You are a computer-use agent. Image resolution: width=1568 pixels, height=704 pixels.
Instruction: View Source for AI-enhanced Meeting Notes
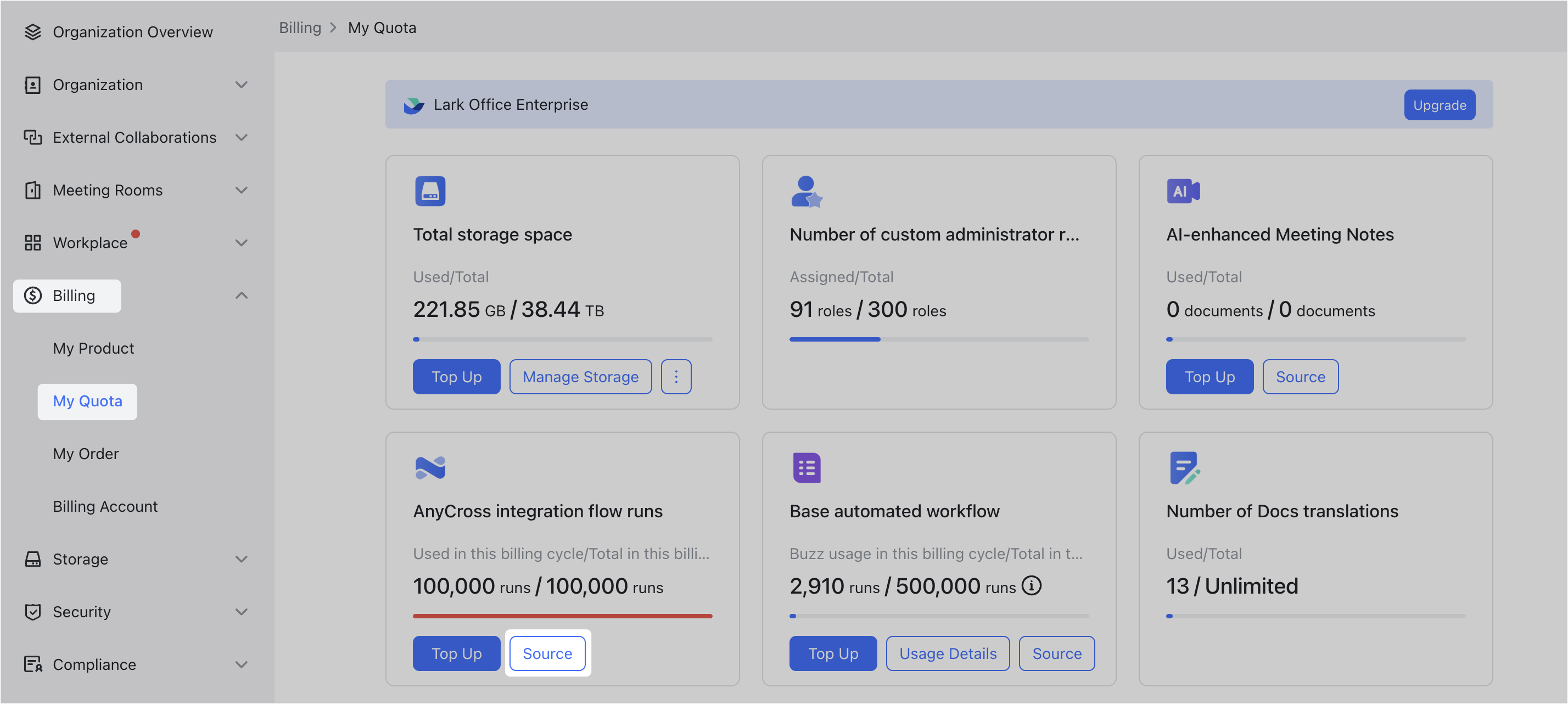coord(1300,376)
